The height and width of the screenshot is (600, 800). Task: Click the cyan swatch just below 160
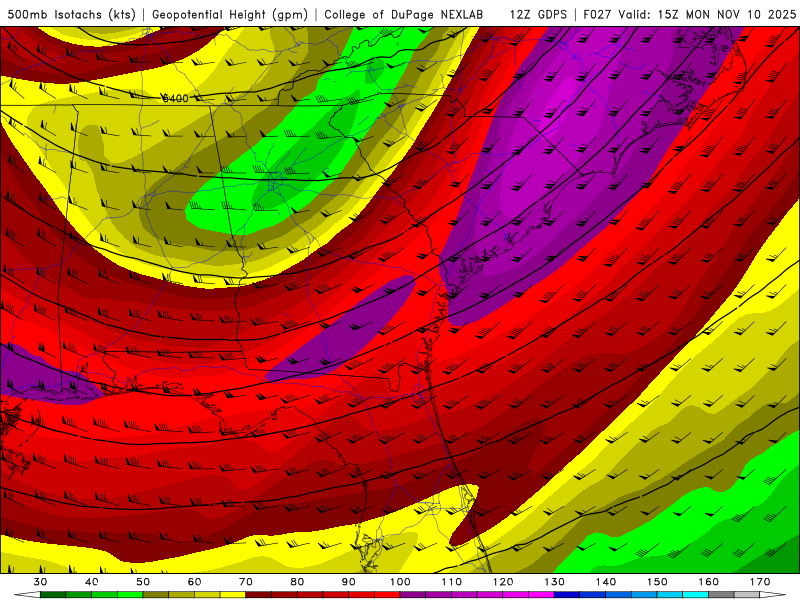pos(696,594)
